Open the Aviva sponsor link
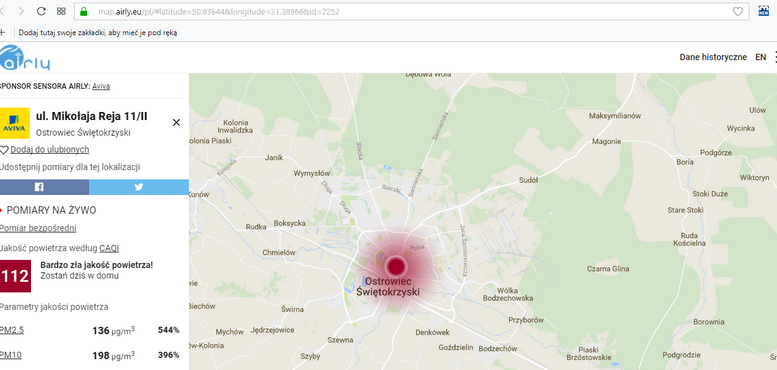Image resolution: width=777 pixels, height=370 pixels. pos(101,86)
